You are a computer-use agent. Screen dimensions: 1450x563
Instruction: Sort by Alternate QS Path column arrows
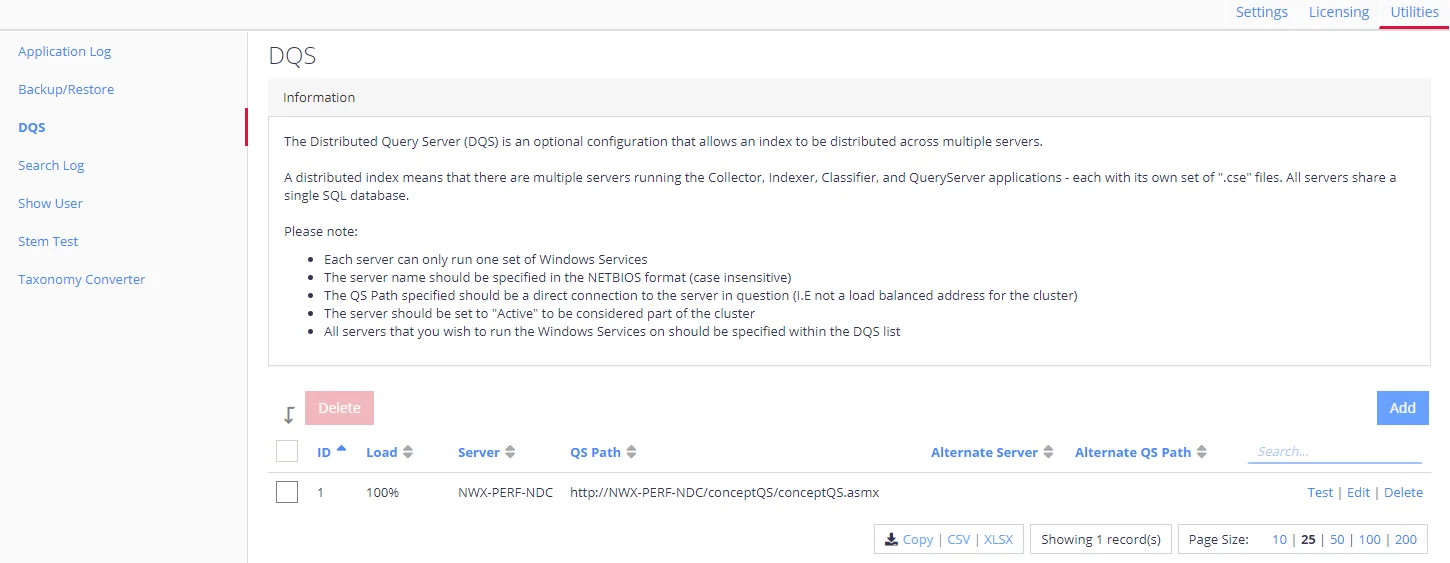pyautogui.click(x=1201, y=452)
